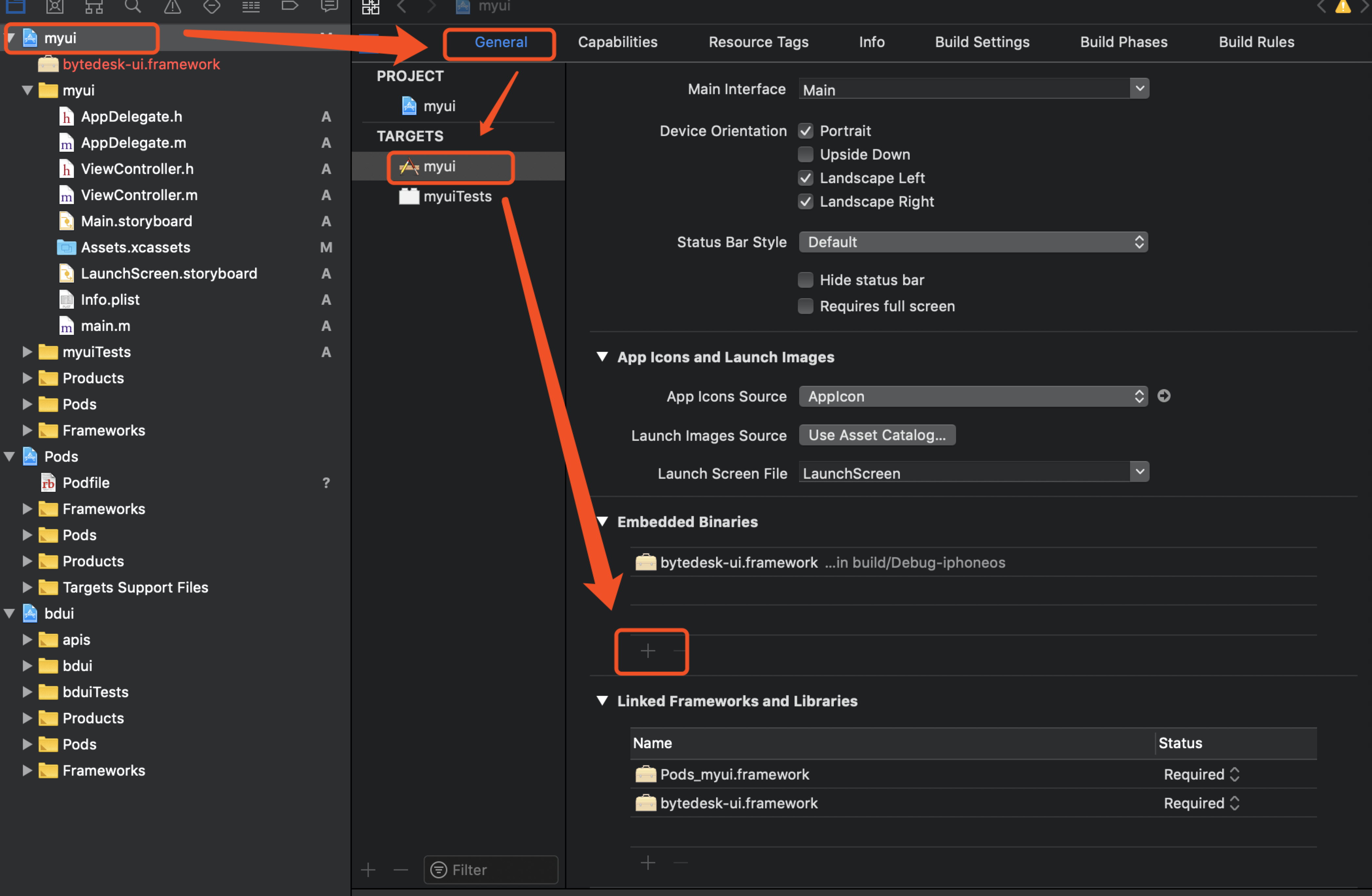
Task: Open the Status Bar Style popup
Action: click(x=973, y=242)
